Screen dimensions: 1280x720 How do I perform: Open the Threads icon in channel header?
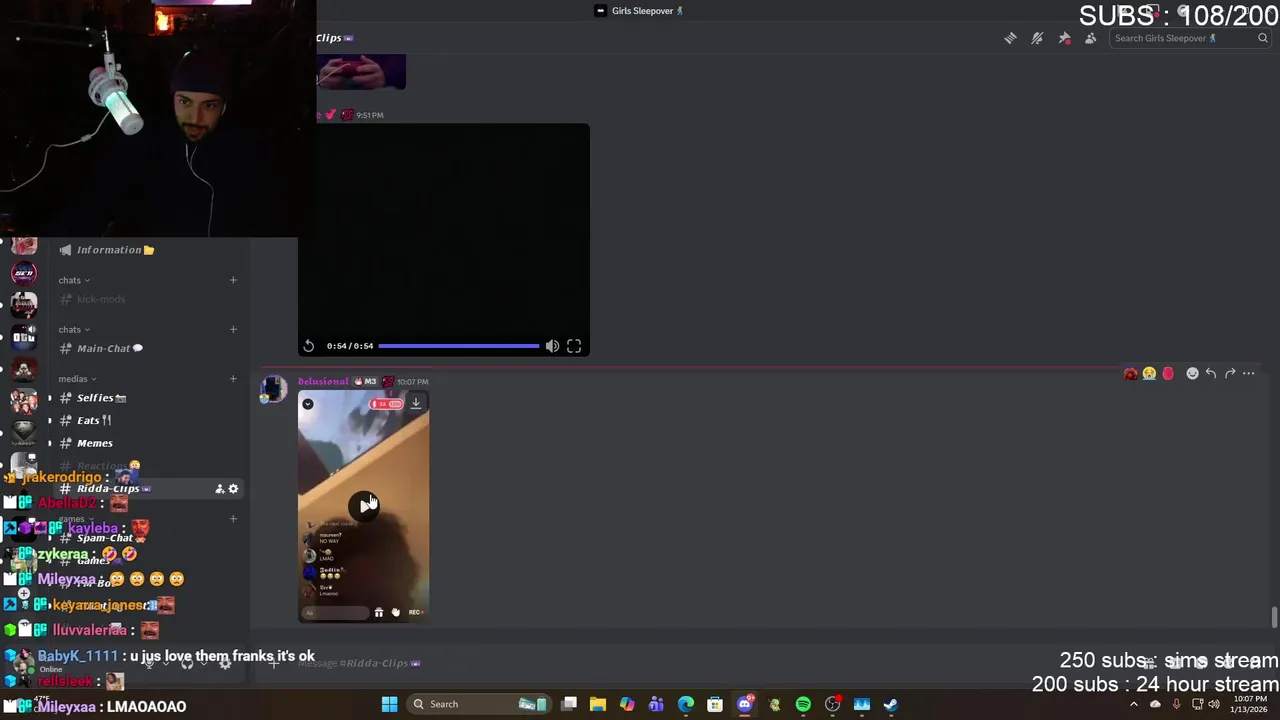(x=1010, y=38)
